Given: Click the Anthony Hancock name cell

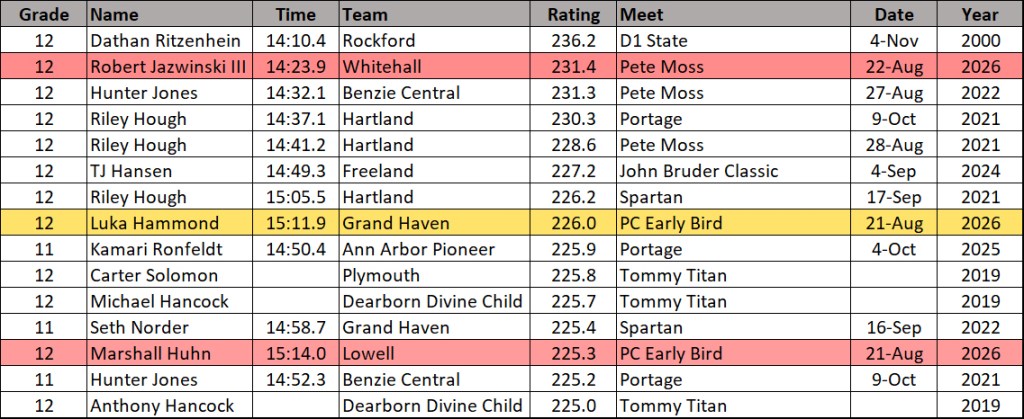Looking at the screenshot, I should coord(170,405).
